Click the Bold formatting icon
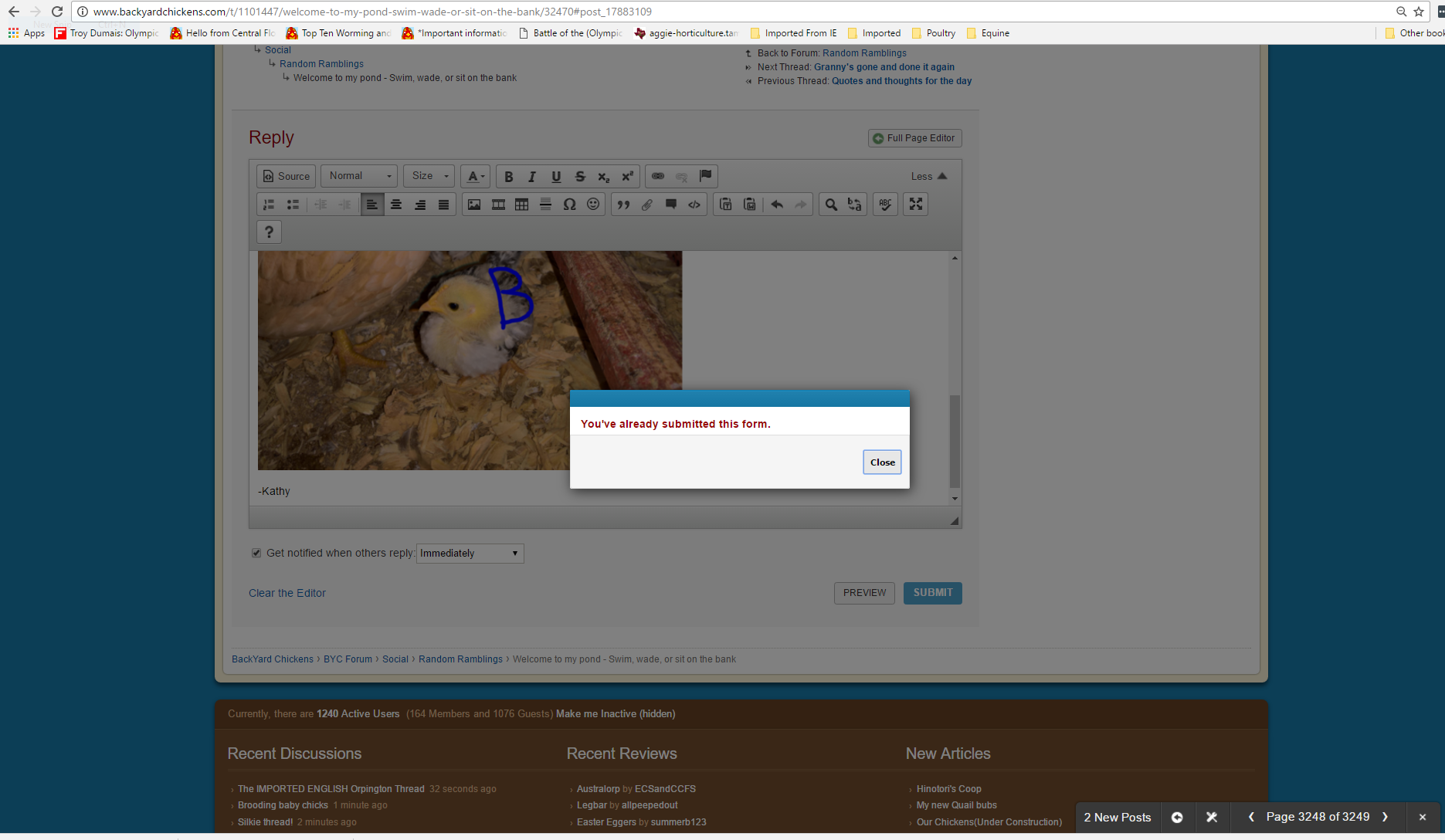 click(x=508, y=177)
